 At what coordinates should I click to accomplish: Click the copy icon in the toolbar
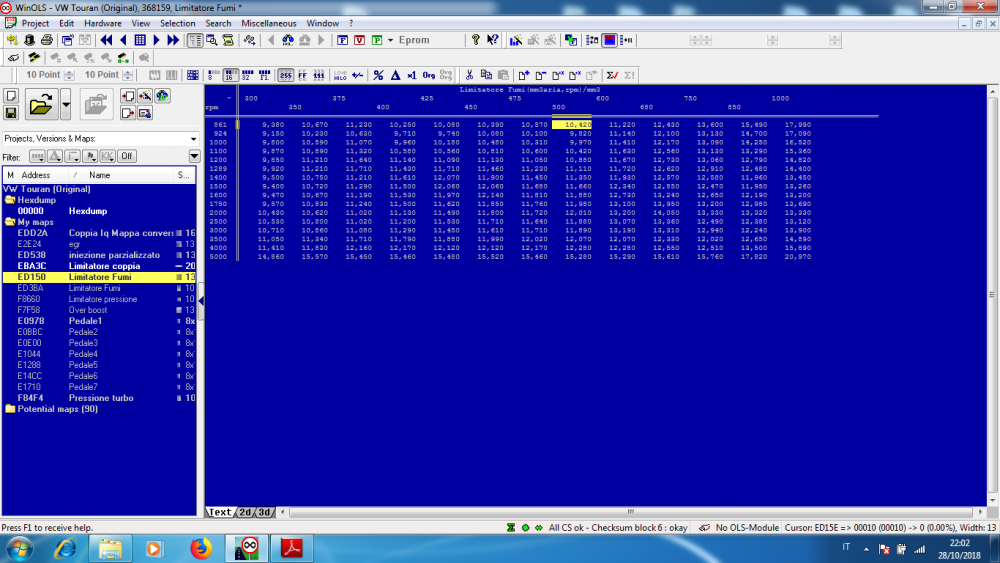486,75
